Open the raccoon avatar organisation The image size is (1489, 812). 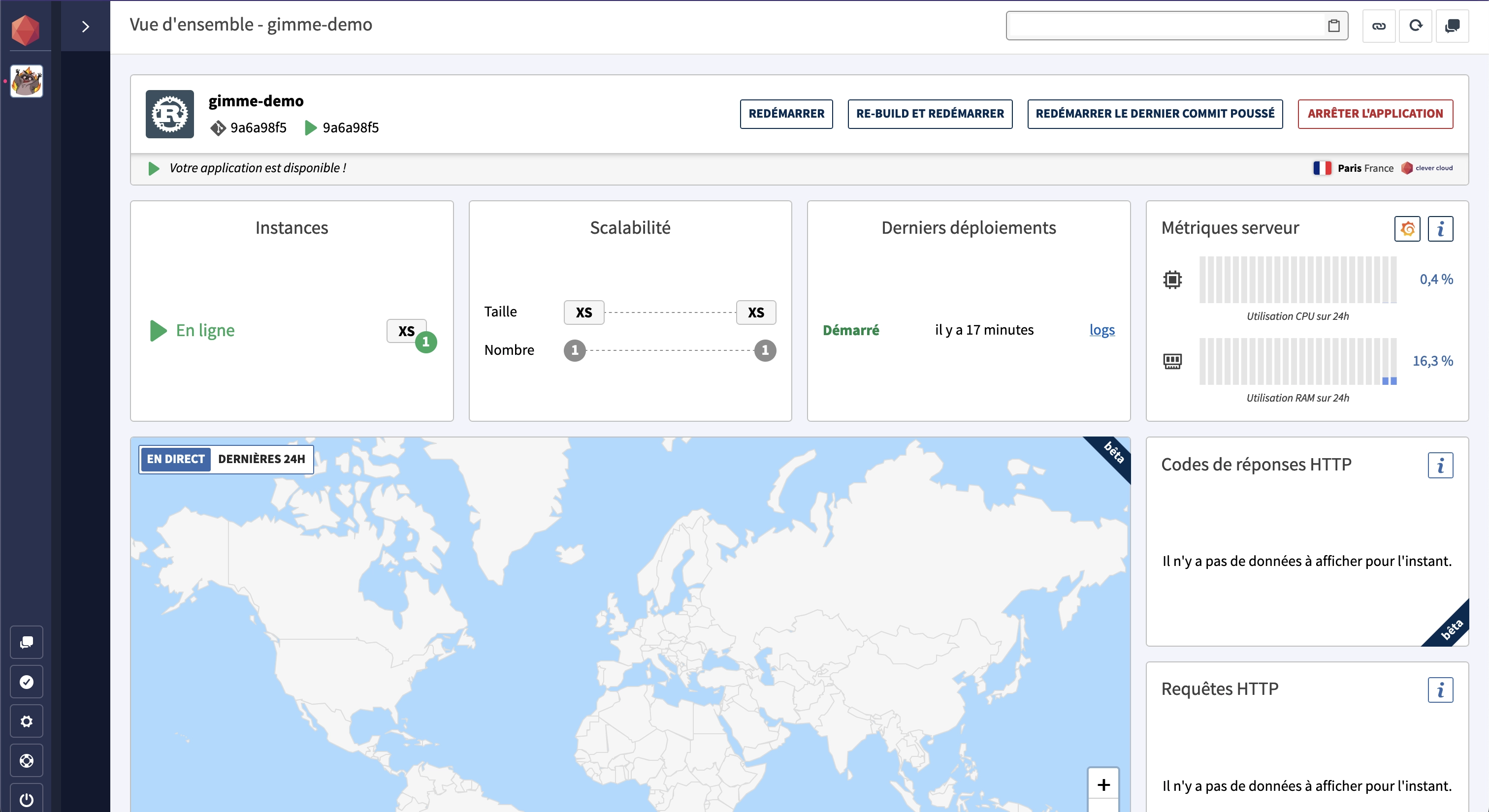[27, 81]
